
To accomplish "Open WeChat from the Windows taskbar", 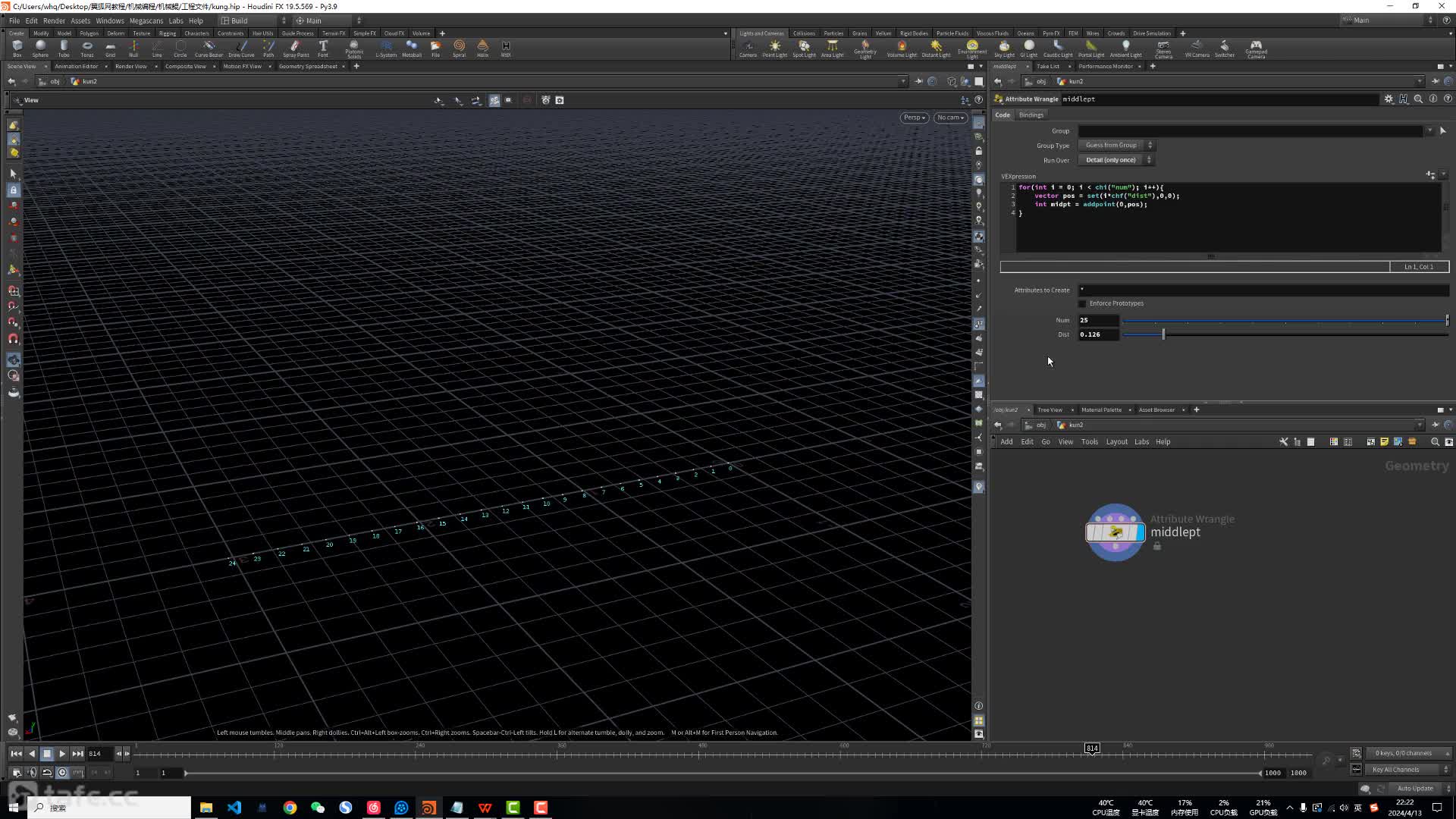I will [318, 808].
